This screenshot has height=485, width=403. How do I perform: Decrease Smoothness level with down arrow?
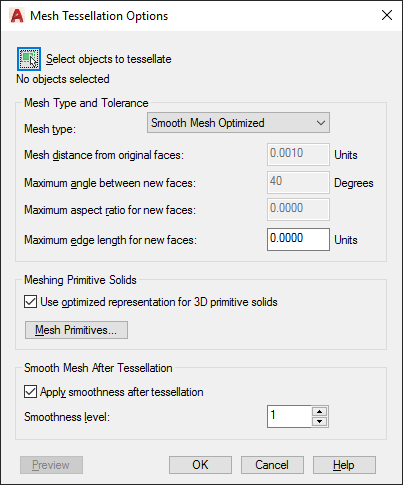pyautogui.click(x=320, y=422)
